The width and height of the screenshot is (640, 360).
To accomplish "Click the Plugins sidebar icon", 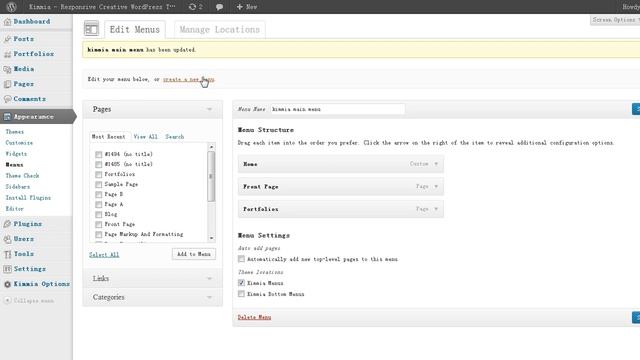I will (7, 224).
